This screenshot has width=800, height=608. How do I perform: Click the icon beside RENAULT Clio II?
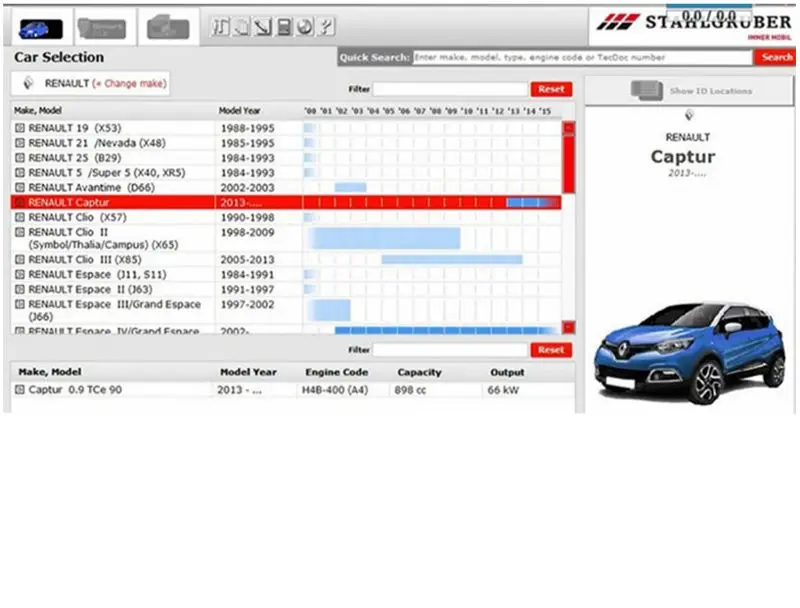pyautogui.click(x=20, y=232)
